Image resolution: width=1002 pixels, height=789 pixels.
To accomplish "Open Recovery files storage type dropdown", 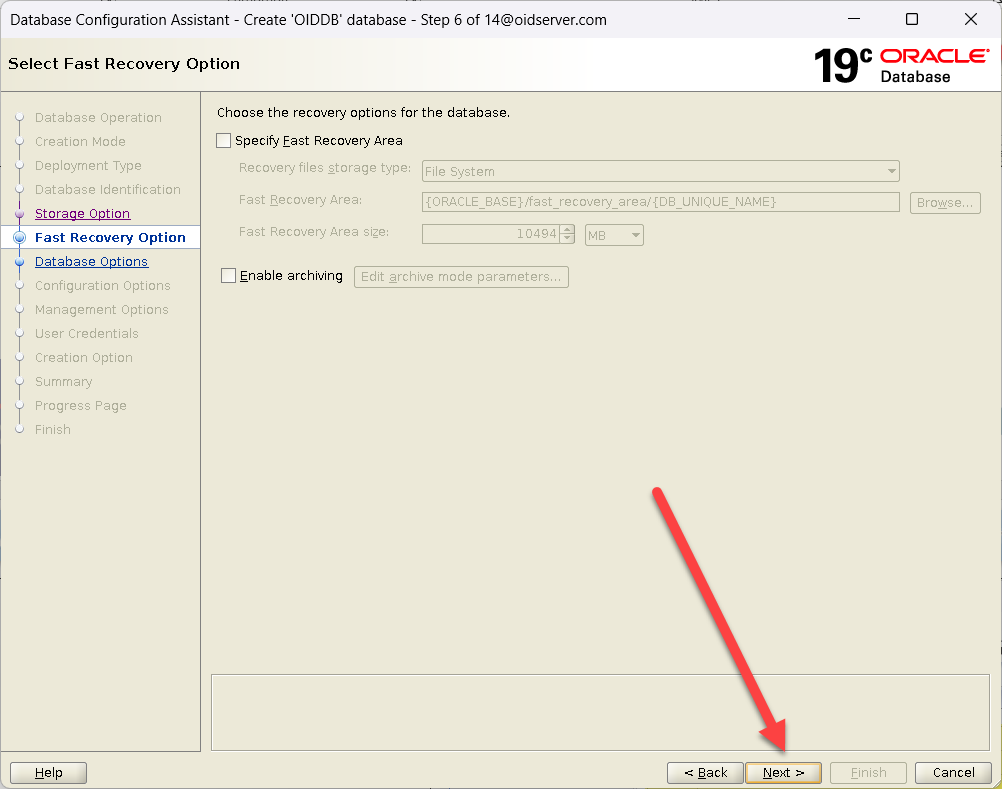I will click(x=660, y=171).
